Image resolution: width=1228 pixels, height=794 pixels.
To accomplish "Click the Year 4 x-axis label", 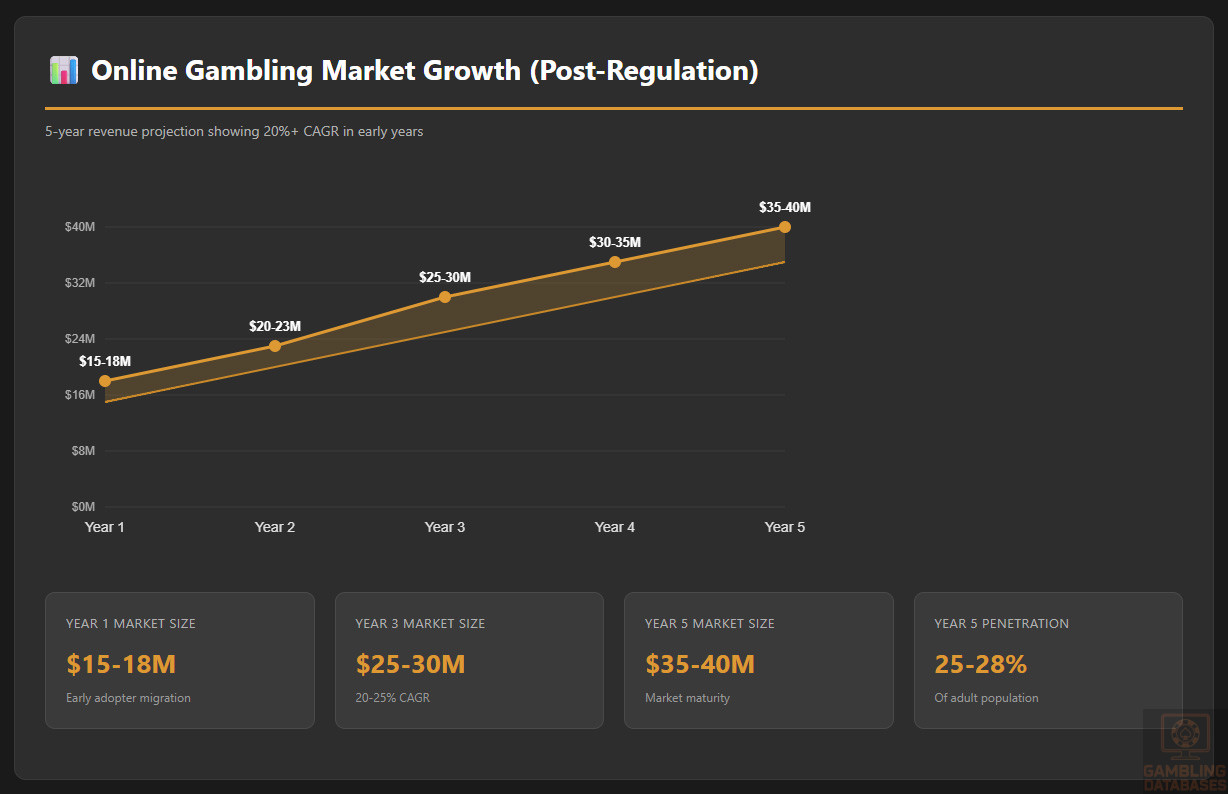I will [615, 527].
